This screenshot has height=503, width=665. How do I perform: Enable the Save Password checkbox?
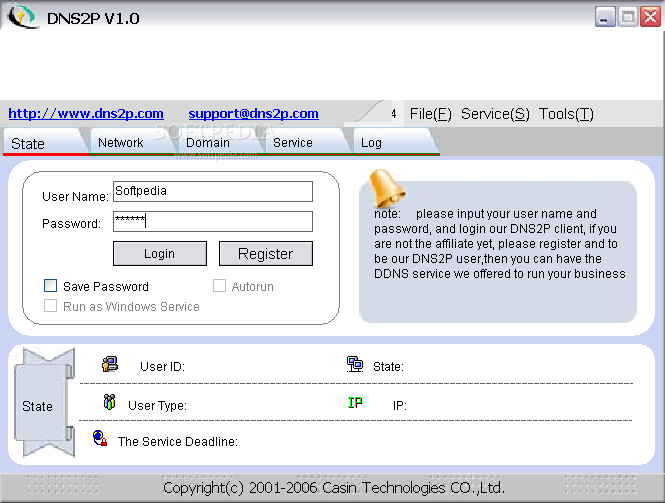point(50,285)
